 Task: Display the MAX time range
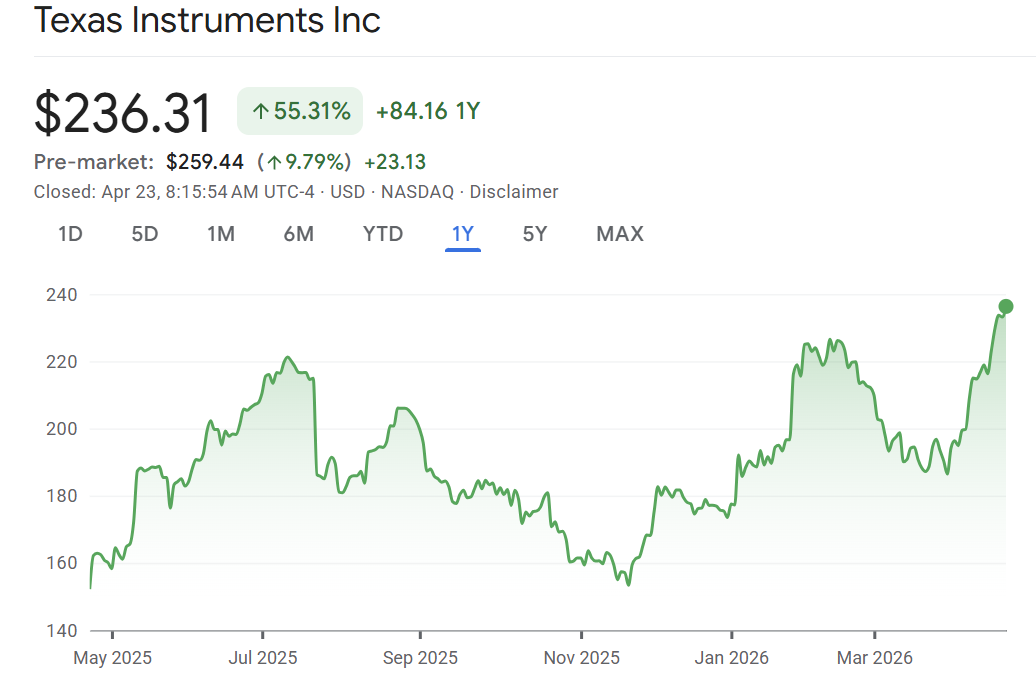point(620,234)
